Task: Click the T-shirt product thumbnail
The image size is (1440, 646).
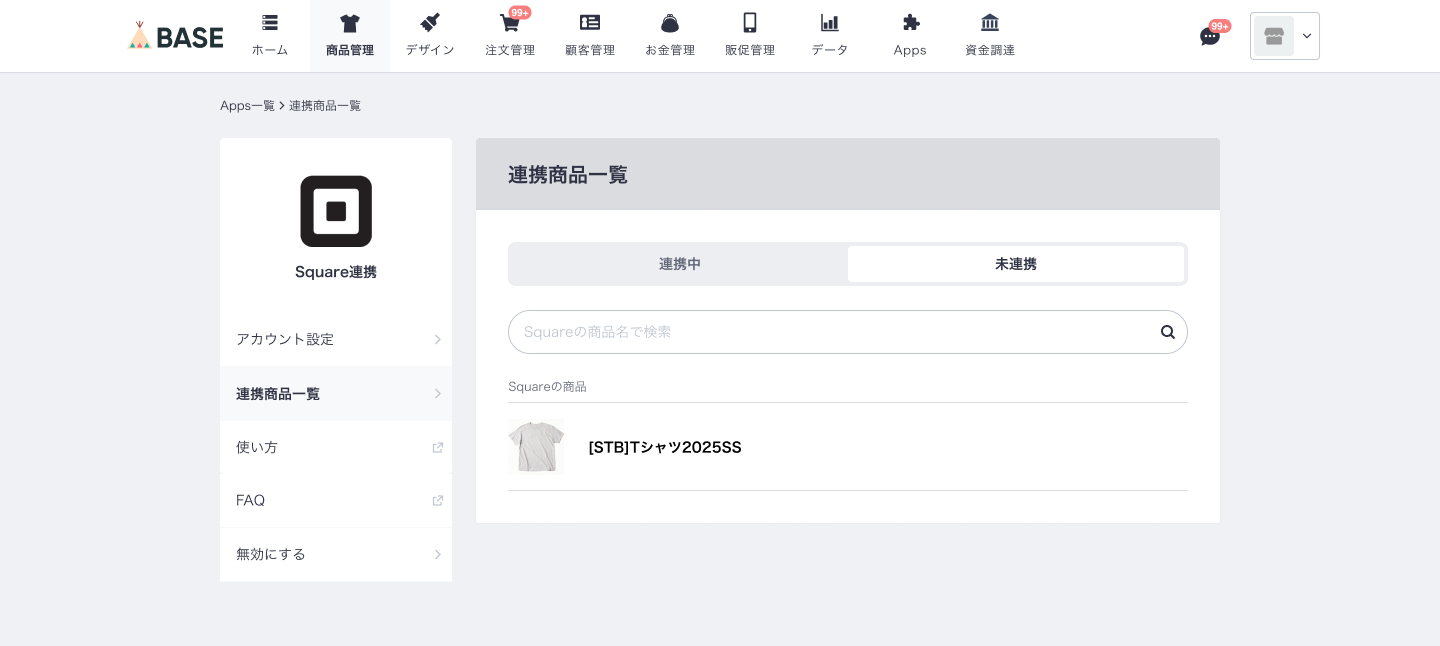Action: point(536,446)
